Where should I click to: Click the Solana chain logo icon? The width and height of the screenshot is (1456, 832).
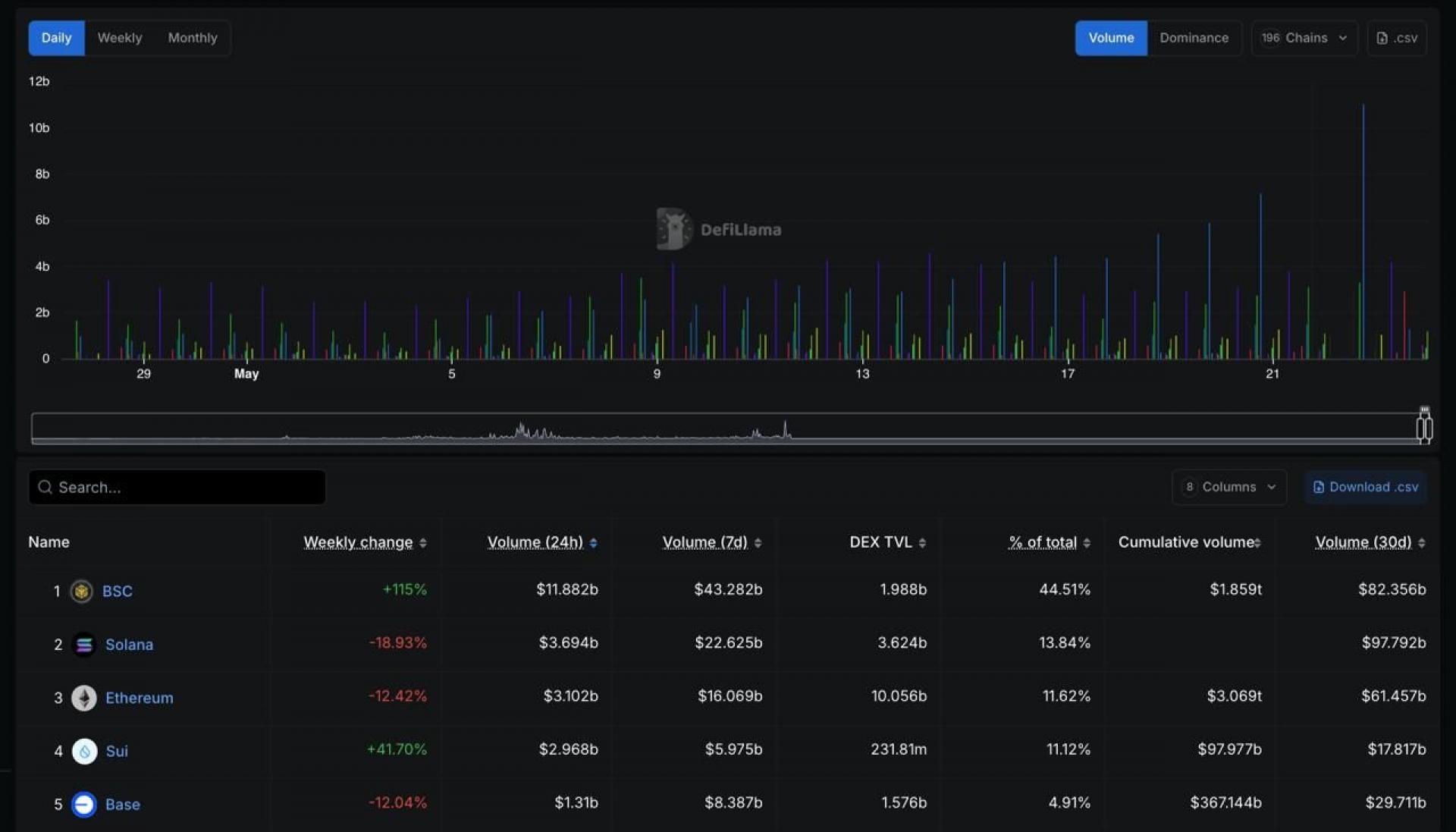coord(84,645)
